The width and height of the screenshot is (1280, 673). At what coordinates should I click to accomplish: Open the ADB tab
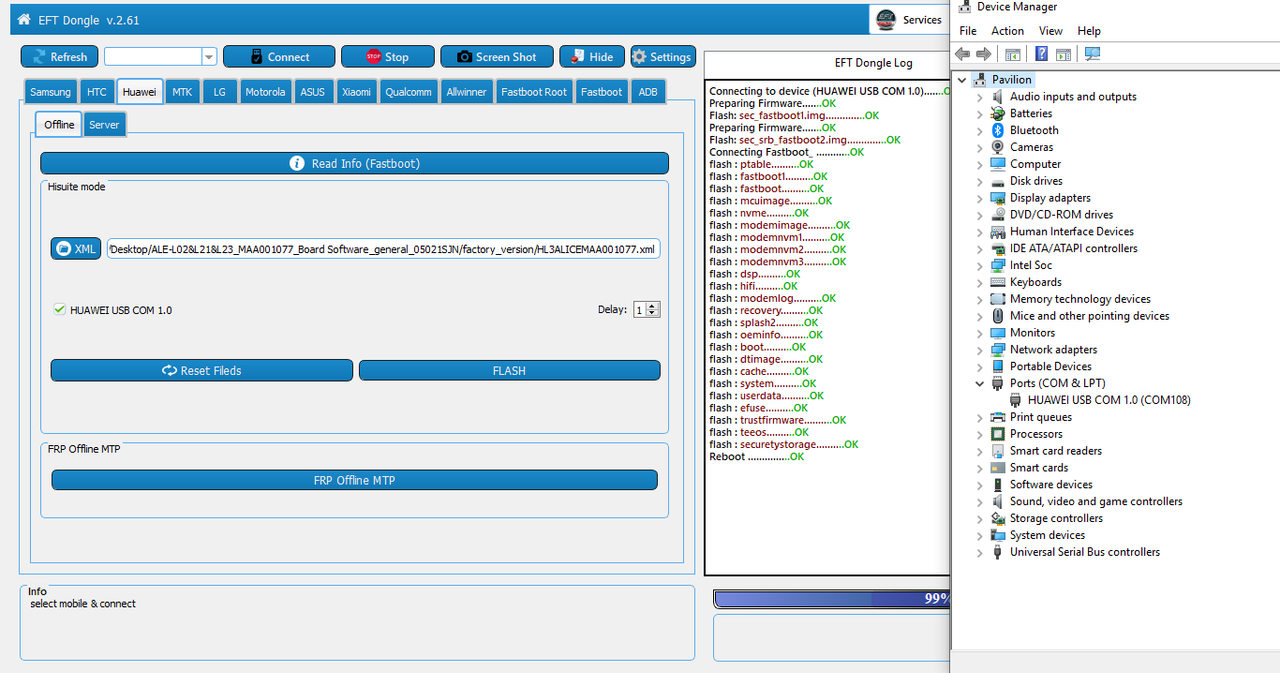648,92
